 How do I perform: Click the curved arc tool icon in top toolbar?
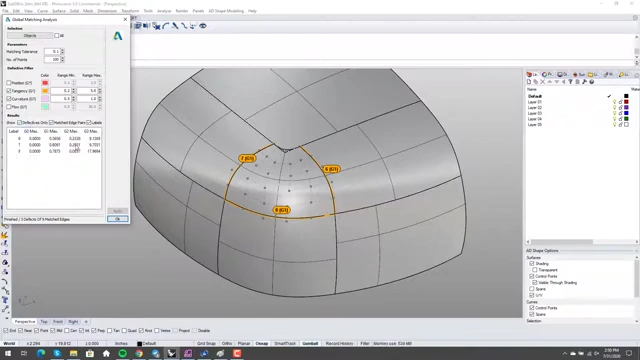pos(166,26)
